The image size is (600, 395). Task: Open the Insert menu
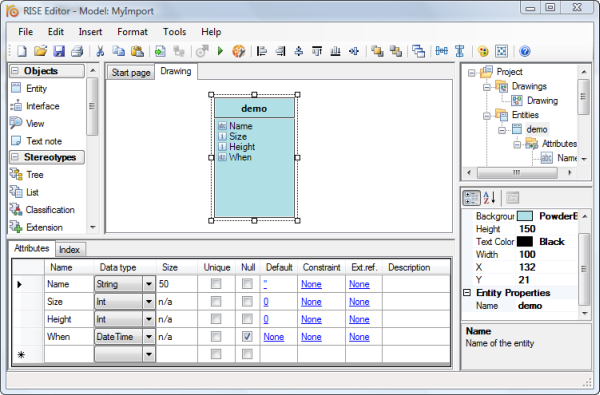(x=90, y=32)
